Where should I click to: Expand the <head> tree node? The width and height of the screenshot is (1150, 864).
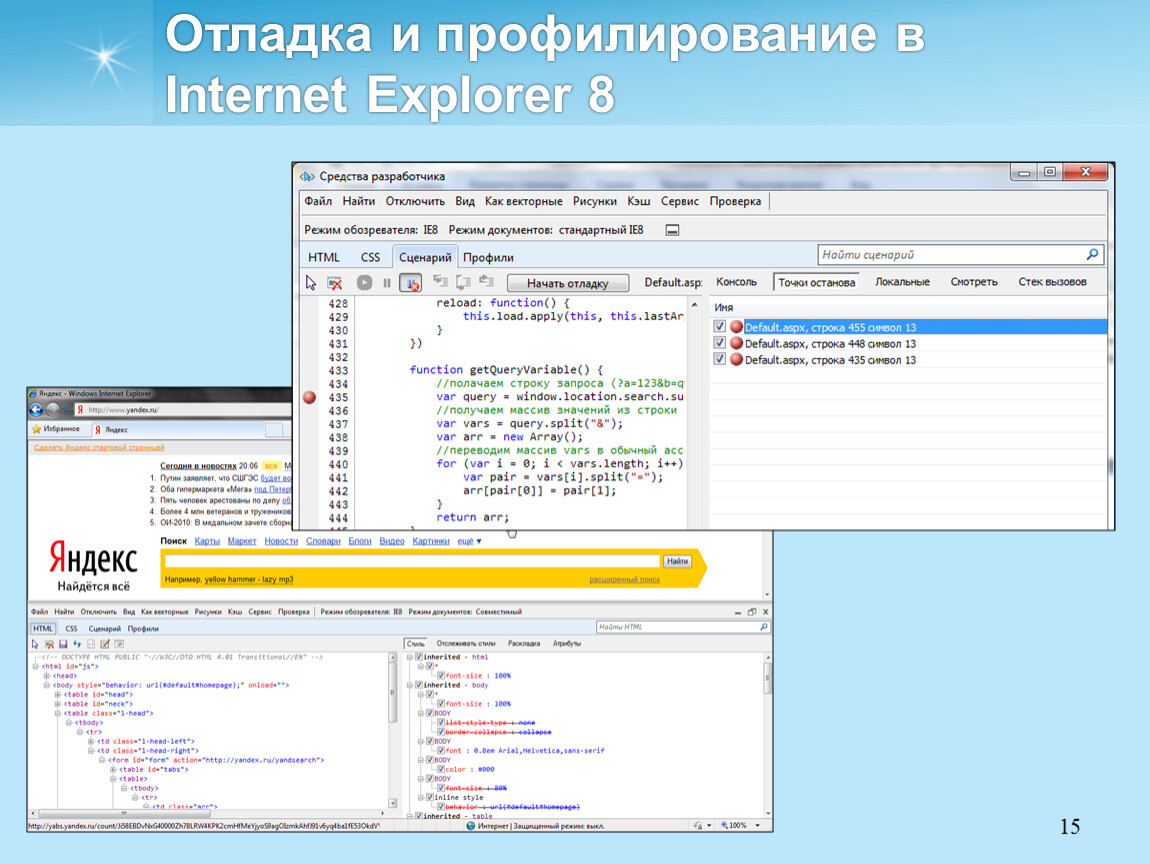47,676
